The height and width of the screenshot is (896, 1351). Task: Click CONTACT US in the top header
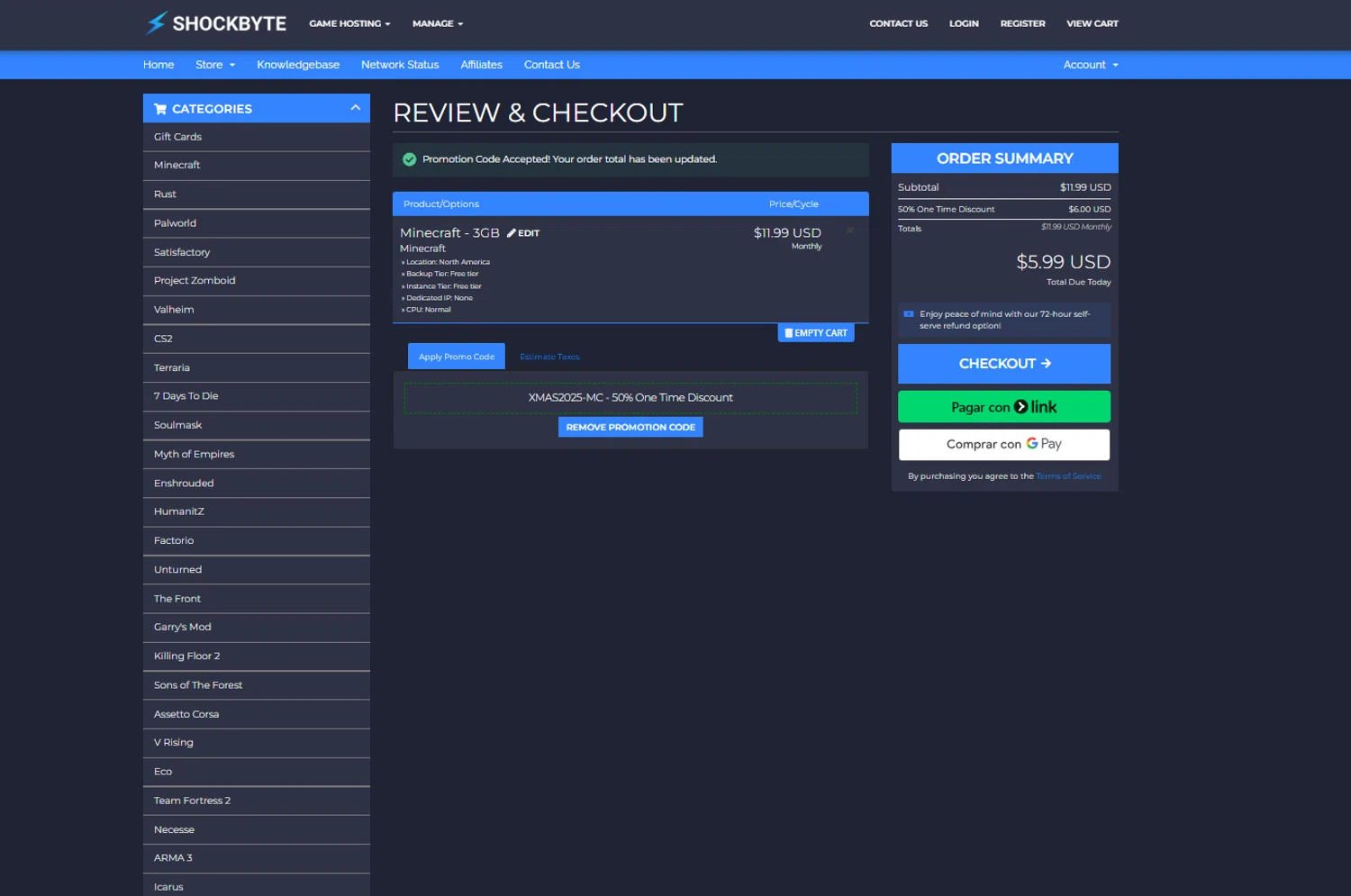[898, 23]
